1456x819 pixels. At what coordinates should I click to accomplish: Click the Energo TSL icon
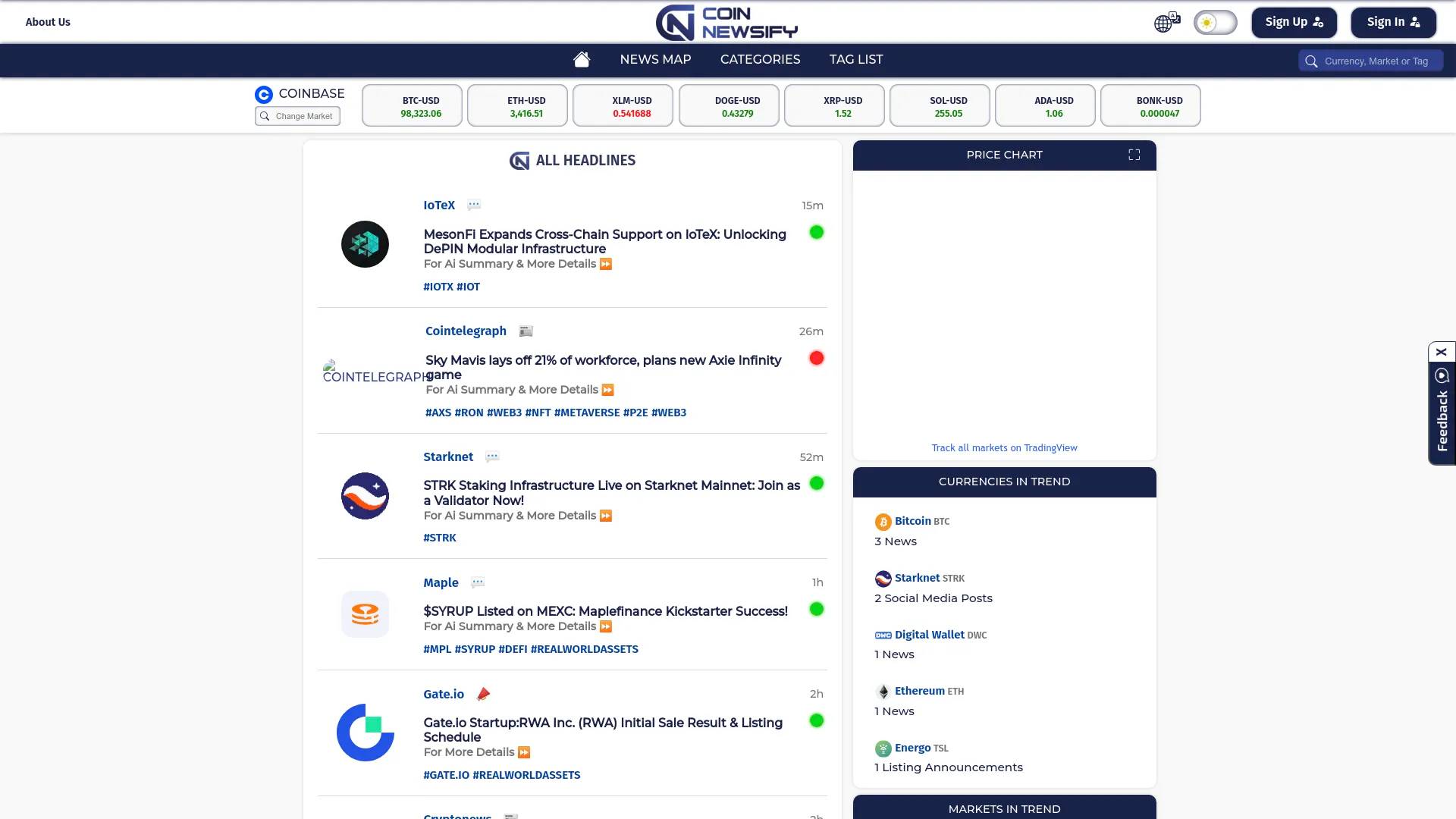(x=883, y=748)
